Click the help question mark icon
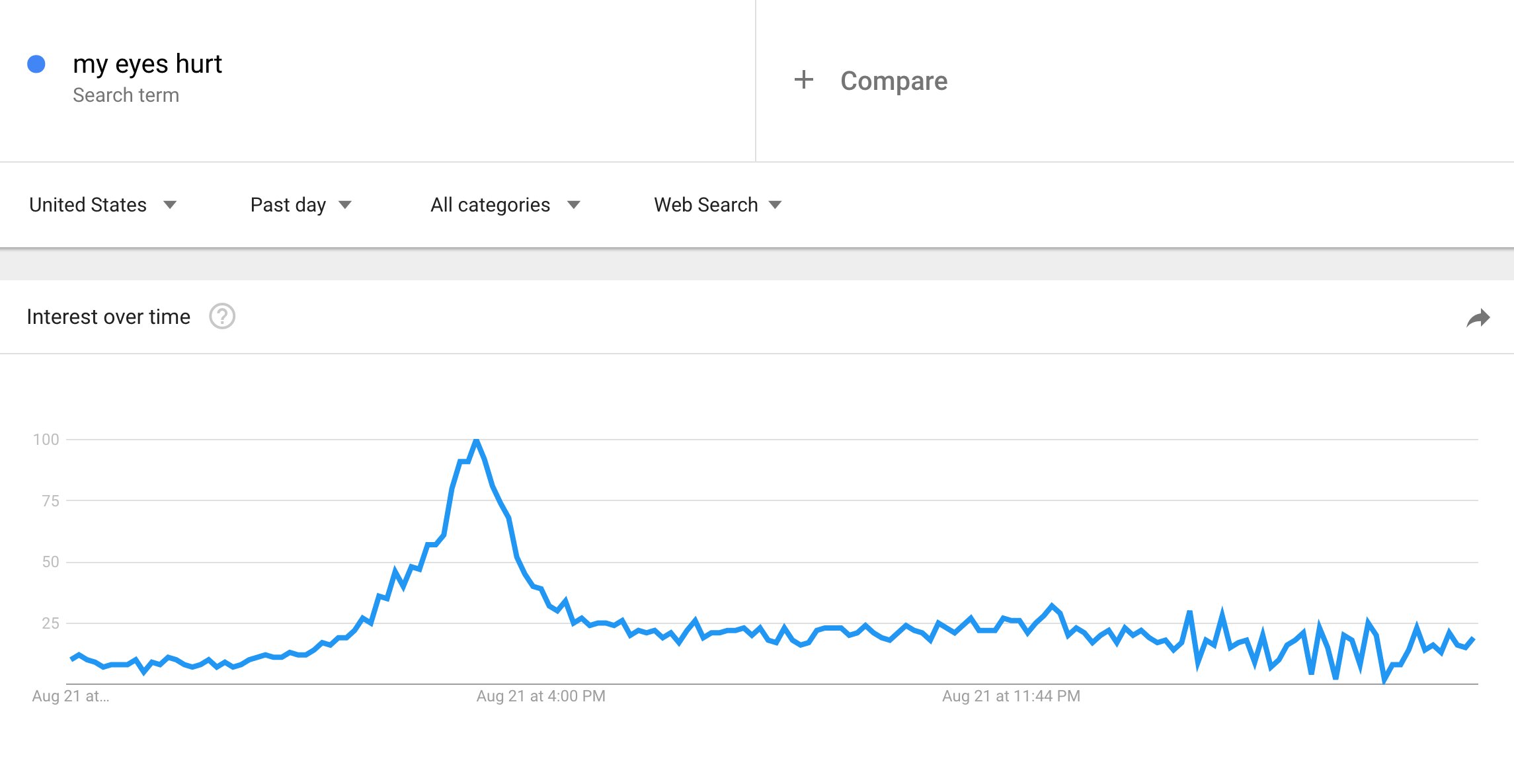Screen dimensions: 1514x784 pyautogui.click(x=222, y=317)
